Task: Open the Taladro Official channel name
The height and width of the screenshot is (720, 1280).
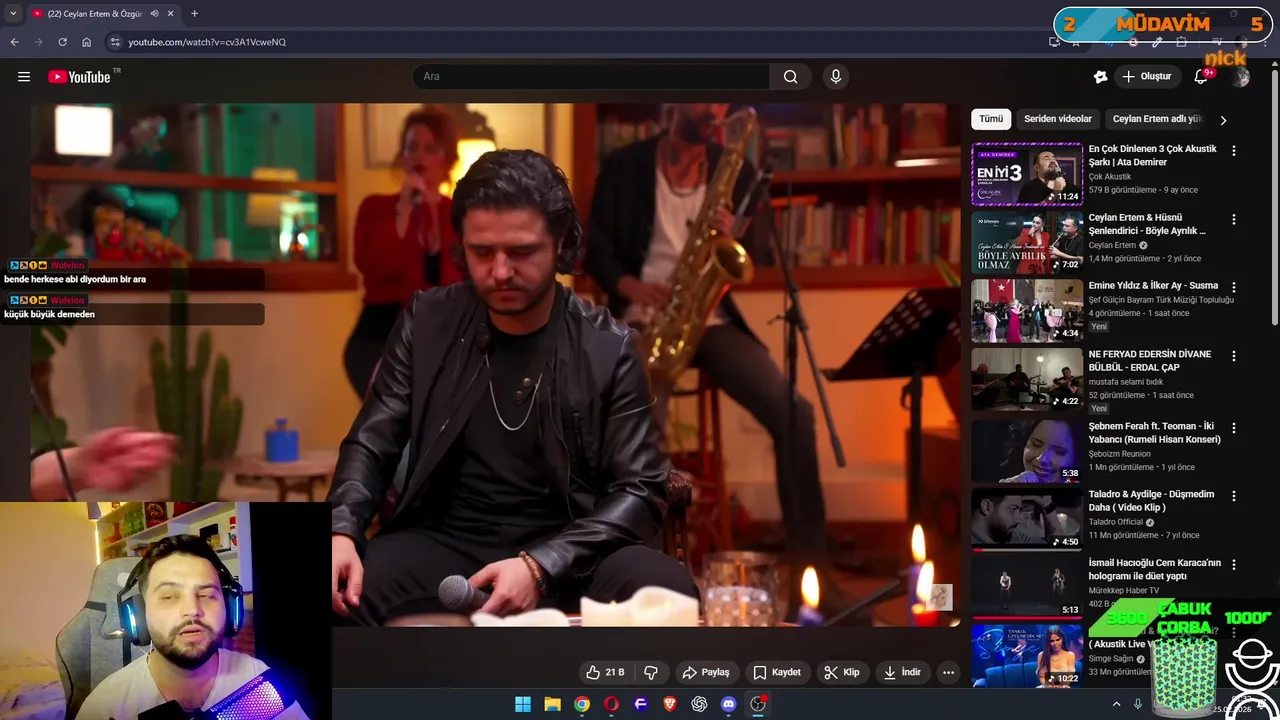Action: (1116, 522)
